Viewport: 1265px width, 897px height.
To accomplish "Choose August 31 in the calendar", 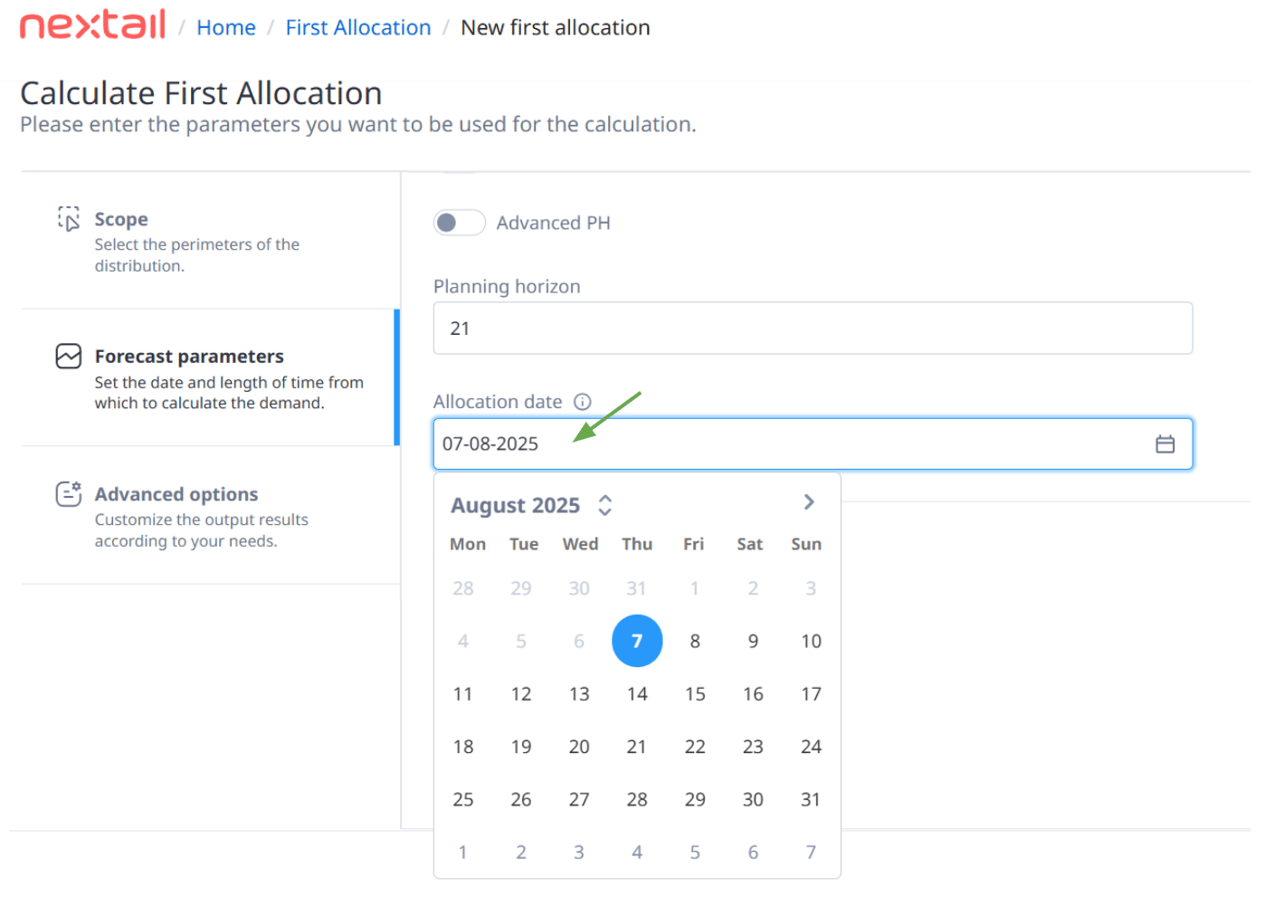I will point(811,800).
